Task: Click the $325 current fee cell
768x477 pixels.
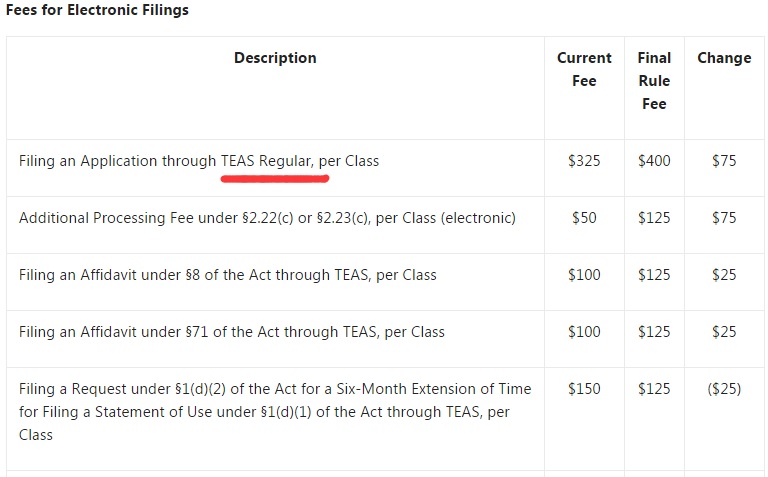Action: (x=584, y=160)
